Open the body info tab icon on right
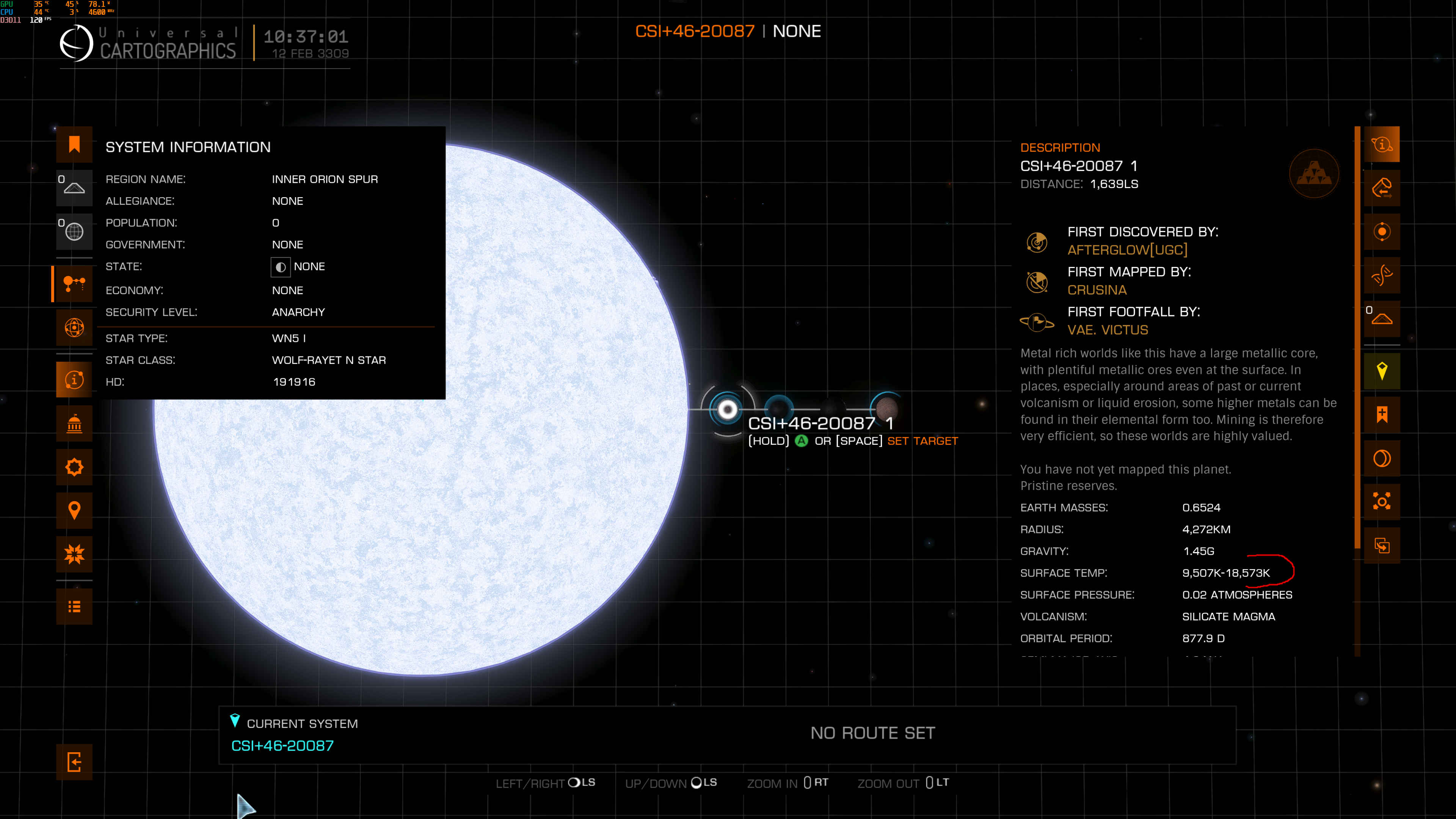 1382,145
